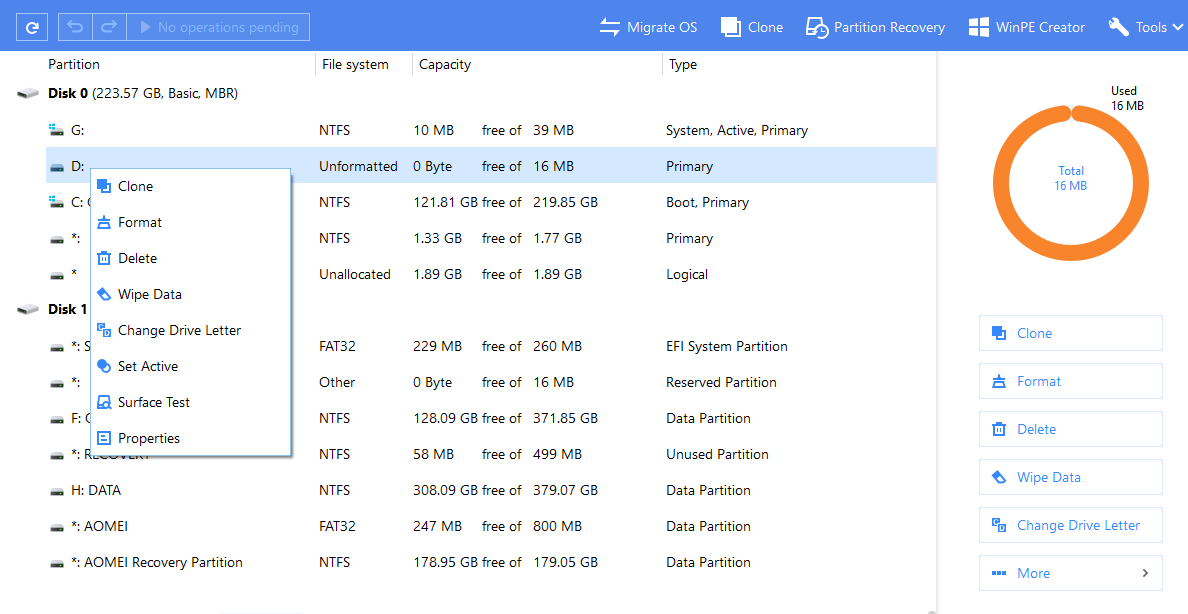Open Partition Recovery from the toolbar
This screenshot has width=1188, height=614.
[x=876, y=27]
